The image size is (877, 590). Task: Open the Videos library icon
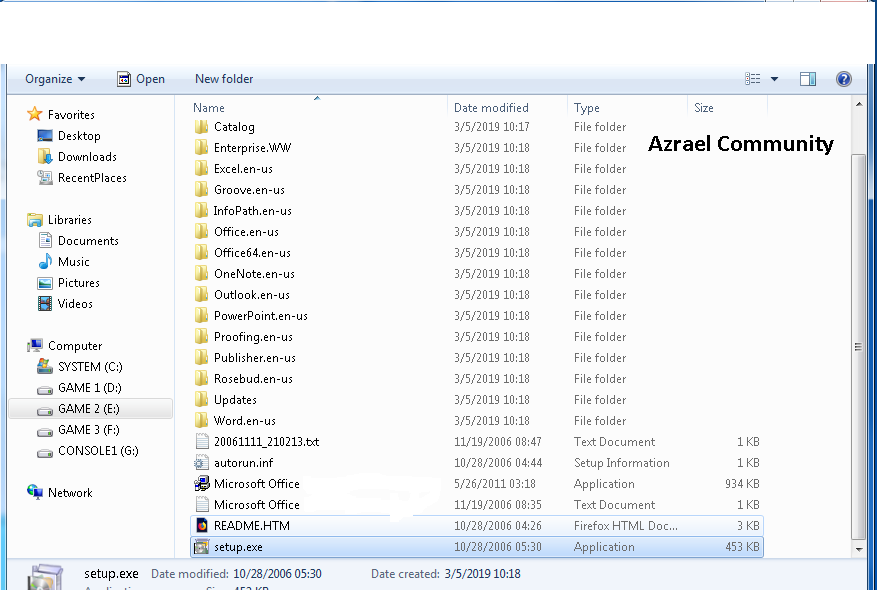pos(45,304)
